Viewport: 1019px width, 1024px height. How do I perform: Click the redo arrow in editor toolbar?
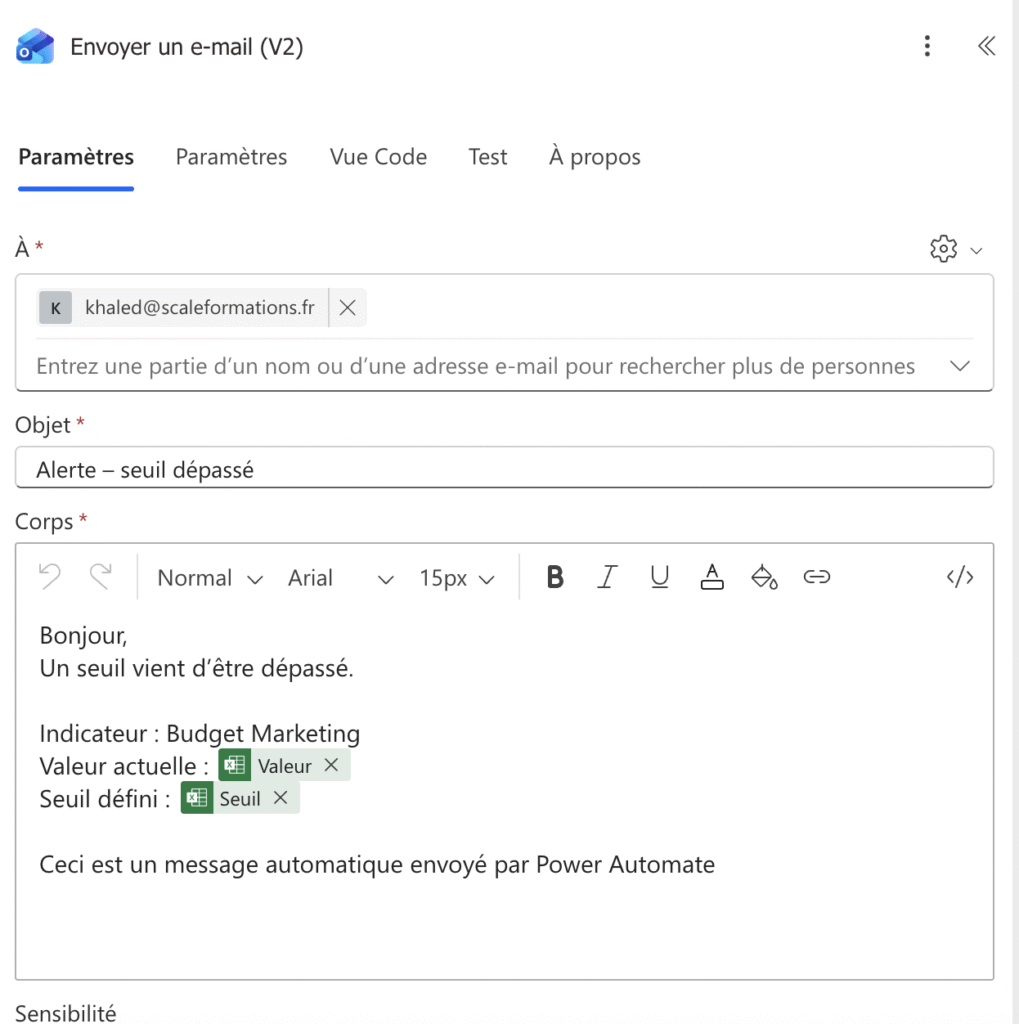(x=100, y=577)
